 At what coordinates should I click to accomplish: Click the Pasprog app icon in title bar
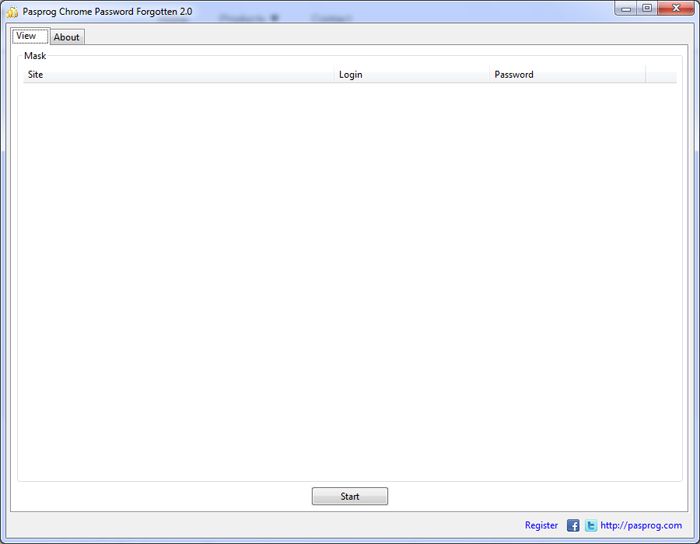(x=12, y=12)
